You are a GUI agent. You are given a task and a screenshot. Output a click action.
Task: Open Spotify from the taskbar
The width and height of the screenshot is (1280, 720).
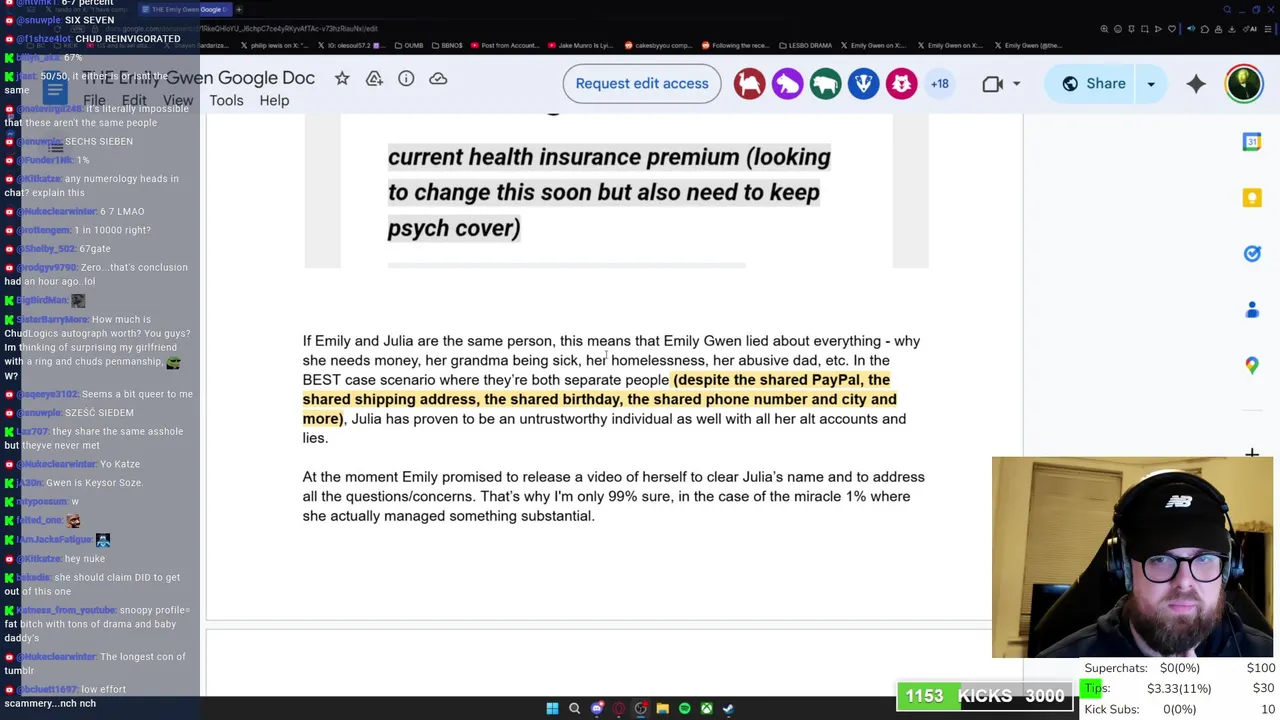coord(684,709)
